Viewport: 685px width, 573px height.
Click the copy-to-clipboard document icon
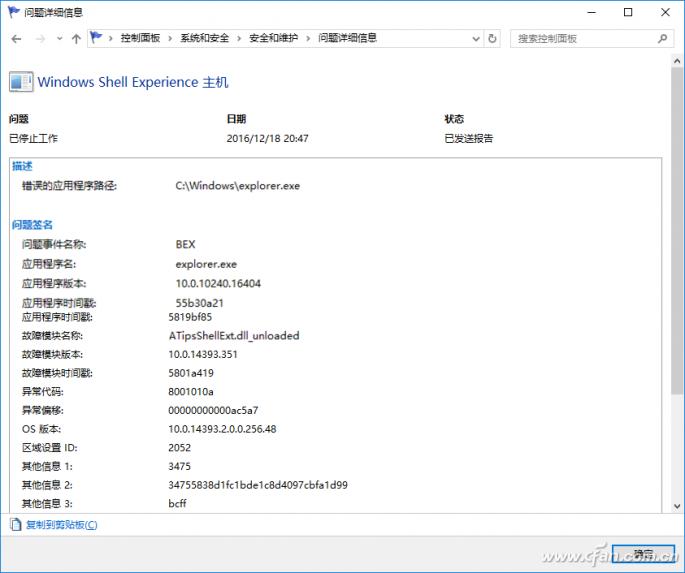(15, 525)
